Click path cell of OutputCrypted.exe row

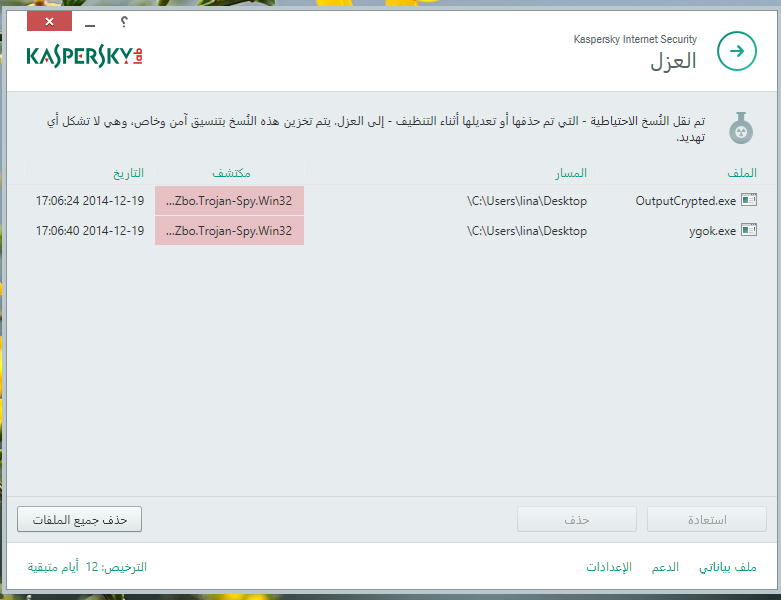point(527,201)
